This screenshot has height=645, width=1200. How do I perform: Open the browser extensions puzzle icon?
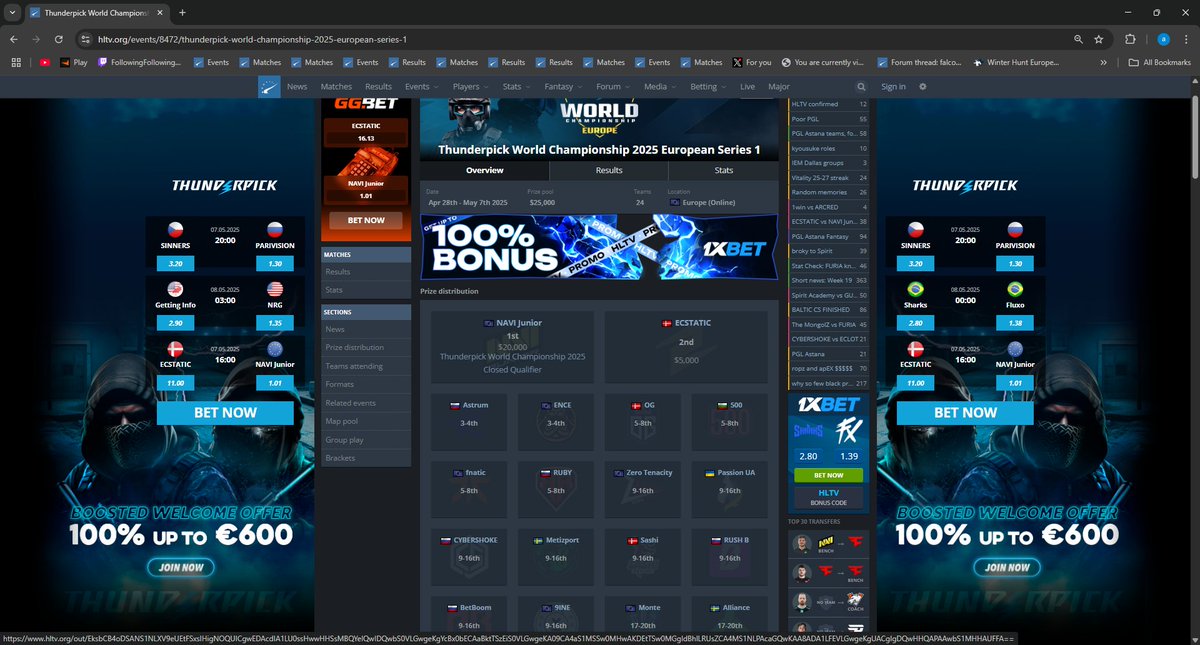click(x=1130, y=38)
